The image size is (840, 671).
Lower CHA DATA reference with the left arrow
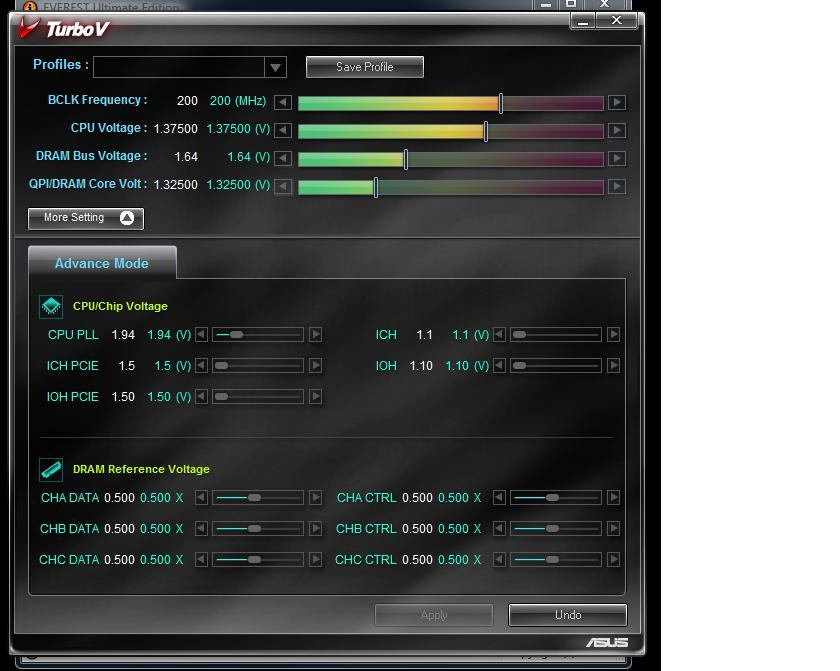coord(201,497)
